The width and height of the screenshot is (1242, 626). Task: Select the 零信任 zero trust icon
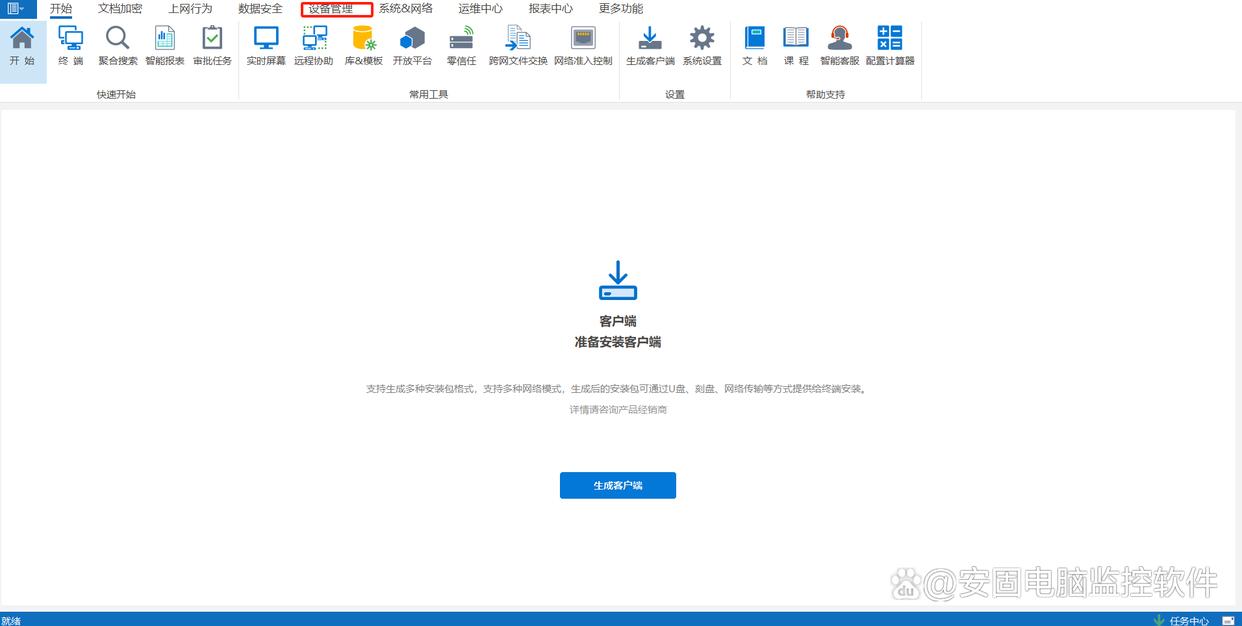tap(461, 46)
